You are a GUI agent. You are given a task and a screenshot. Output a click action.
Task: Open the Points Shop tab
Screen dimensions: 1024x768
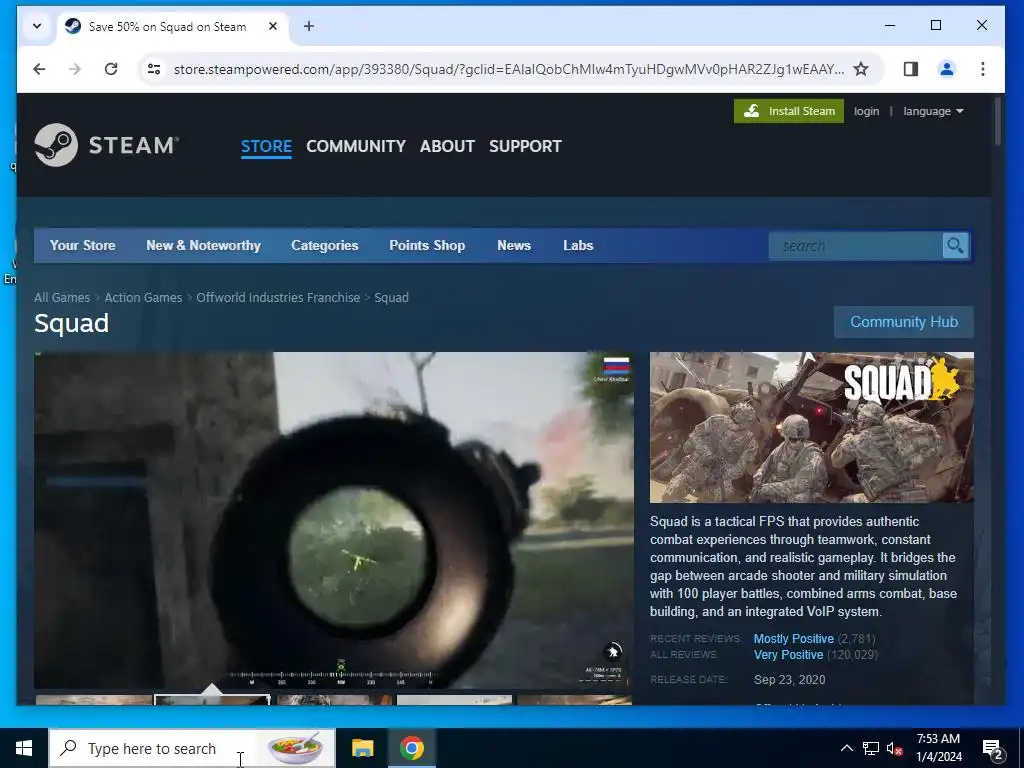coord(427,246)
